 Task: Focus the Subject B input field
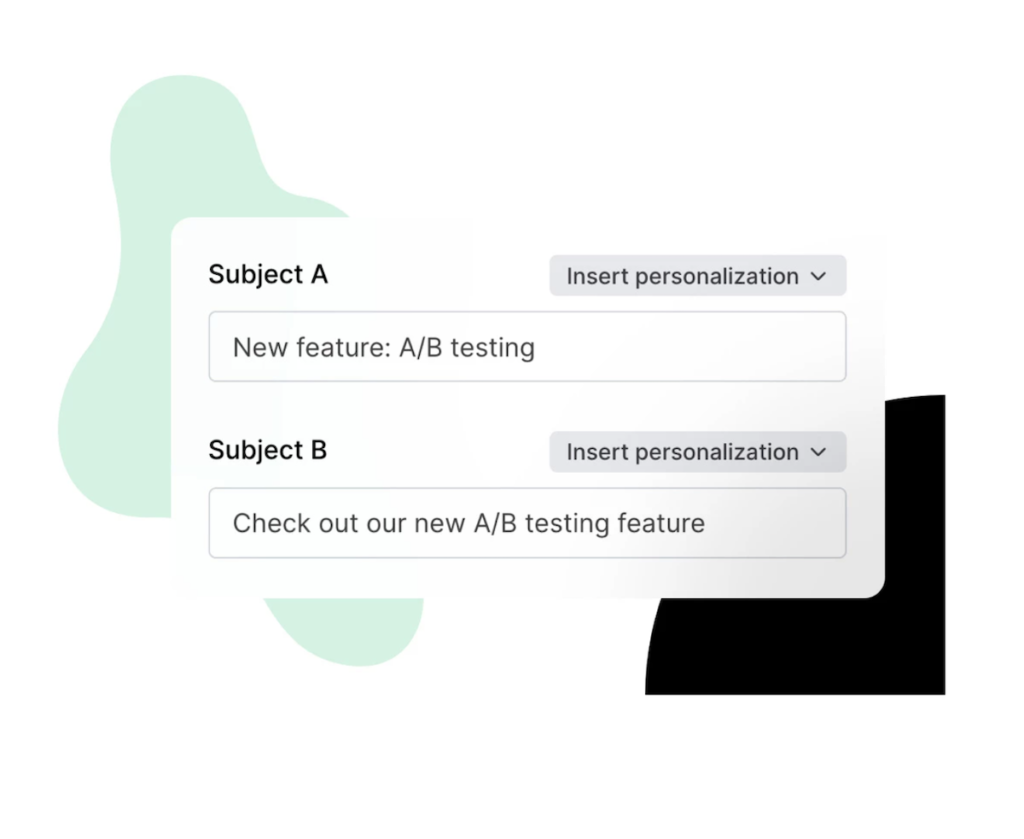[527, 523]
